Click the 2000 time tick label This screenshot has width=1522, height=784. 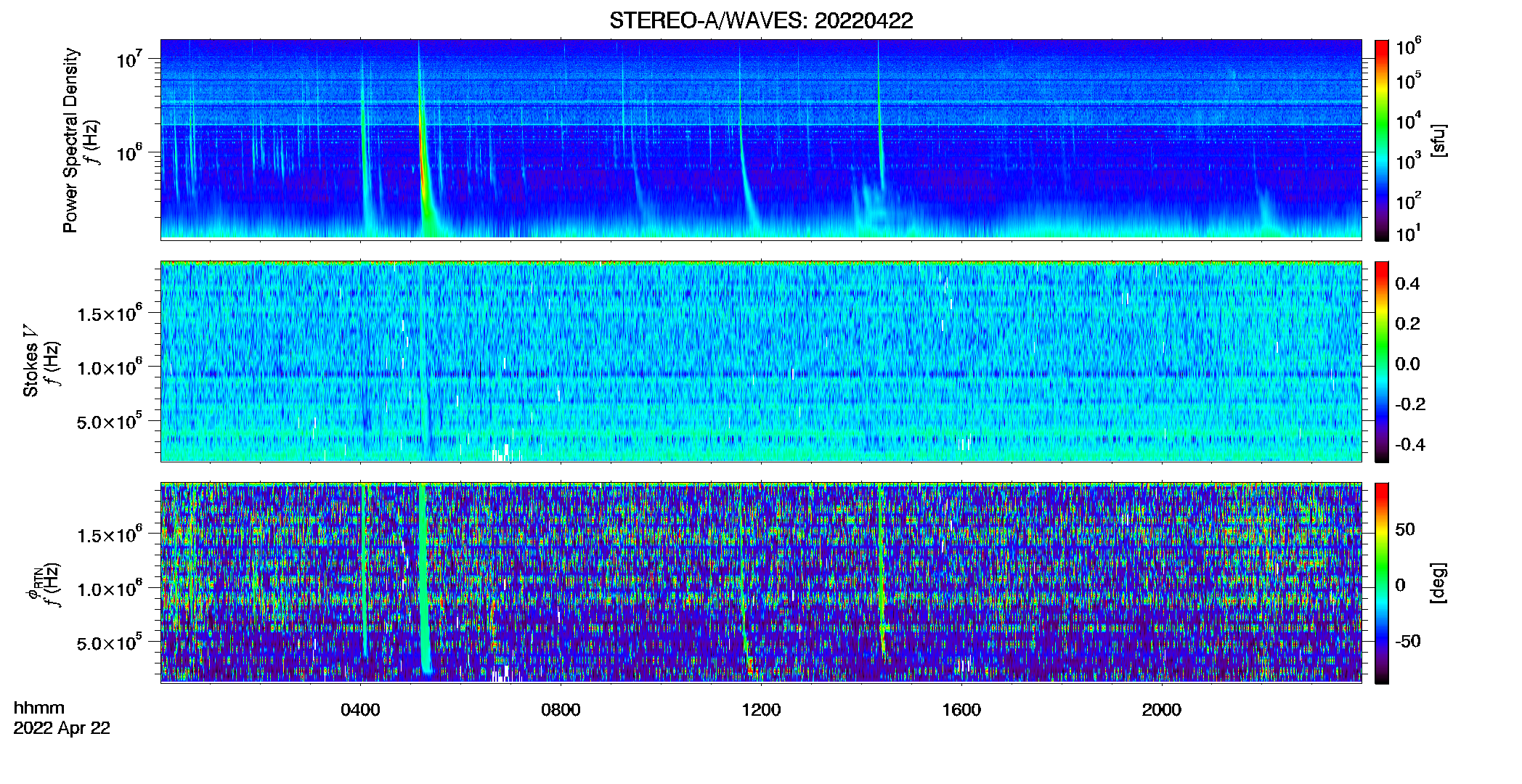pyautogui.click(x=1162, y=710)
